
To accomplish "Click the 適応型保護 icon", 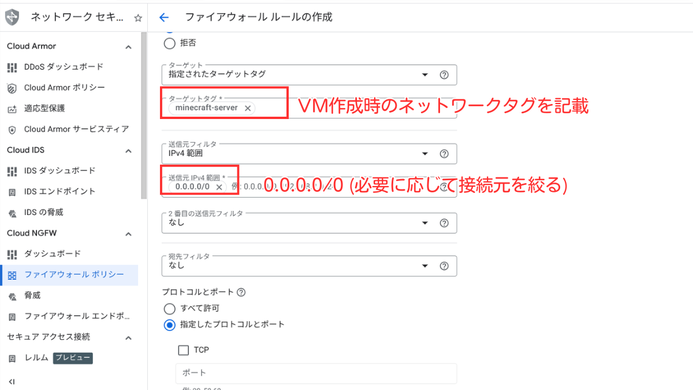I will (12, 109).
